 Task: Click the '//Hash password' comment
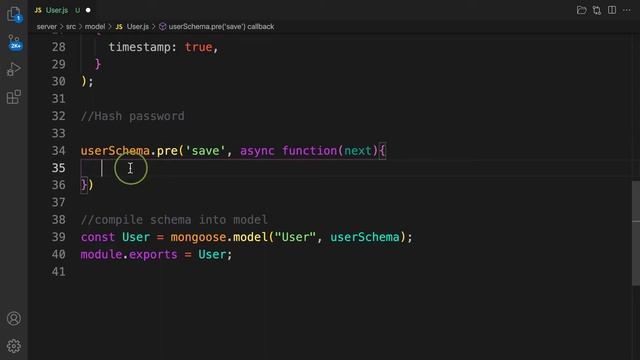click(133, 116)
